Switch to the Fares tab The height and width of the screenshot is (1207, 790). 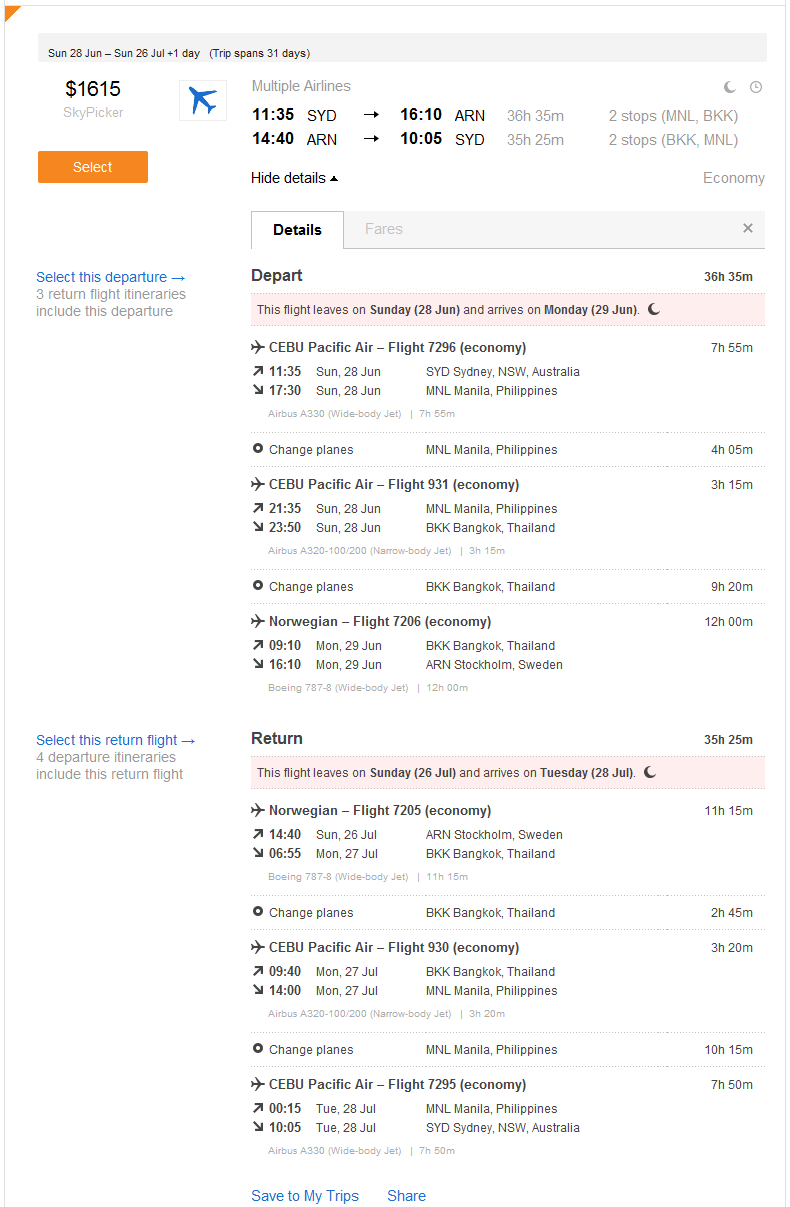tap(383, 229)
